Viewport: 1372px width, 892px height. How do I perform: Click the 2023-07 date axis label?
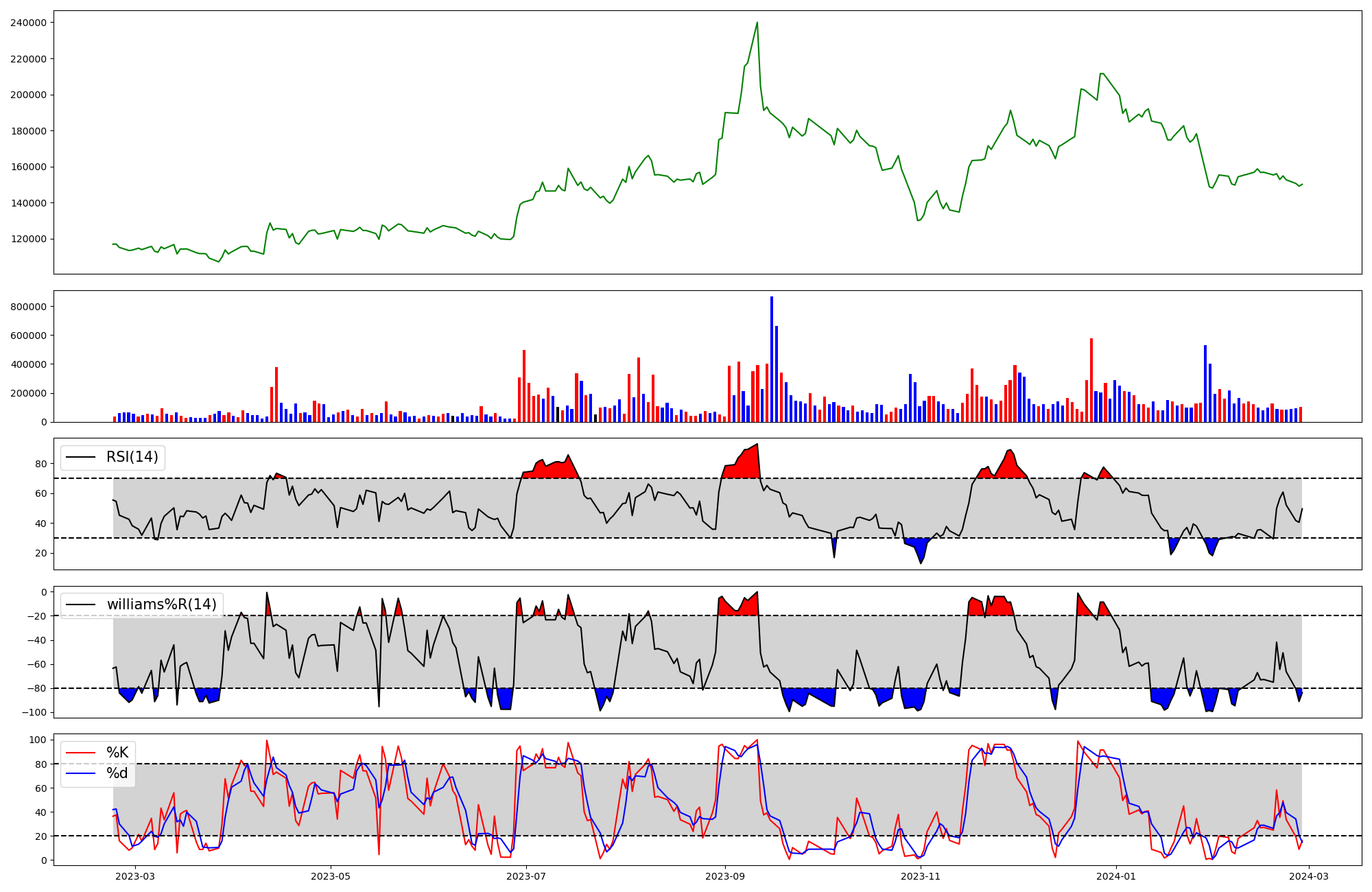(x=526, y=876)
